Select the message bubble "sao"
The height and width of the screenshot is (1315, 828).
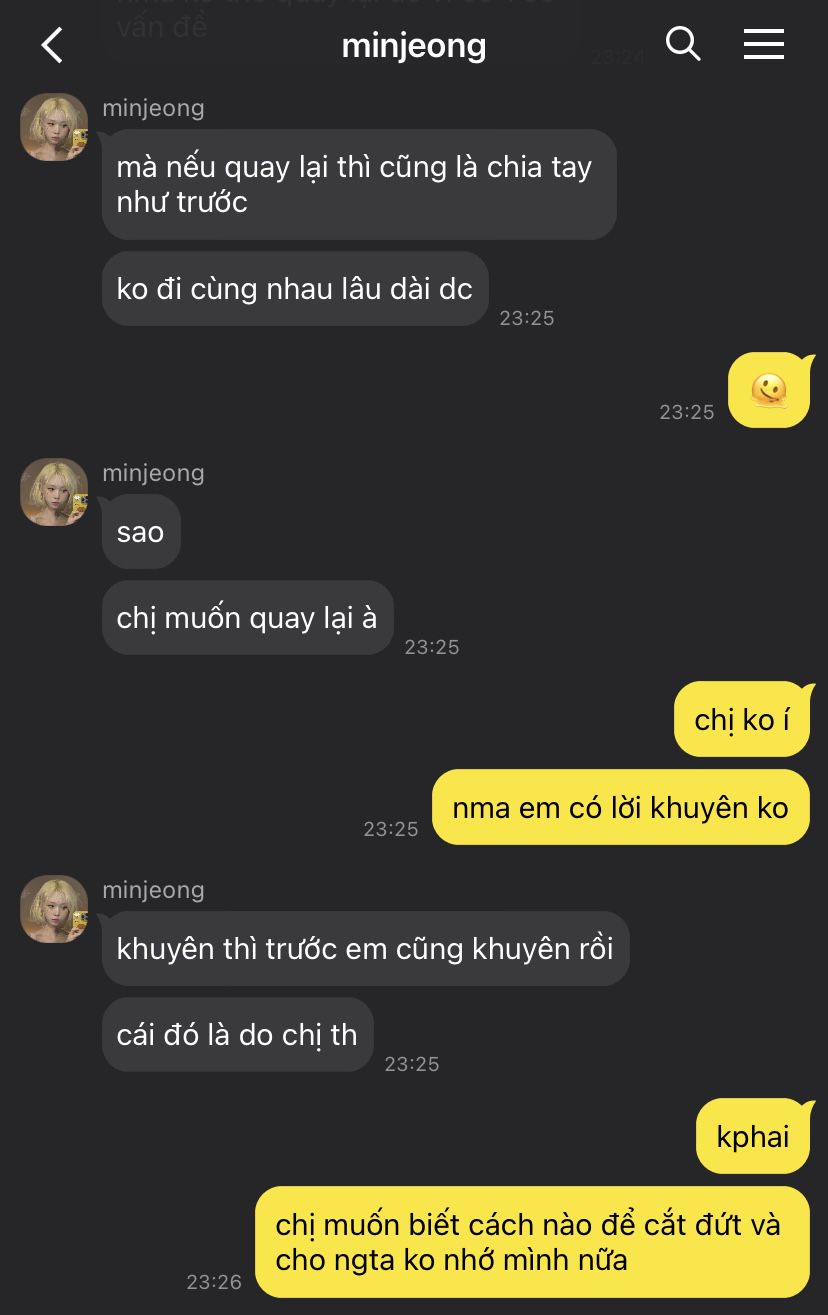pyautogui.click(x=141, y=531)
